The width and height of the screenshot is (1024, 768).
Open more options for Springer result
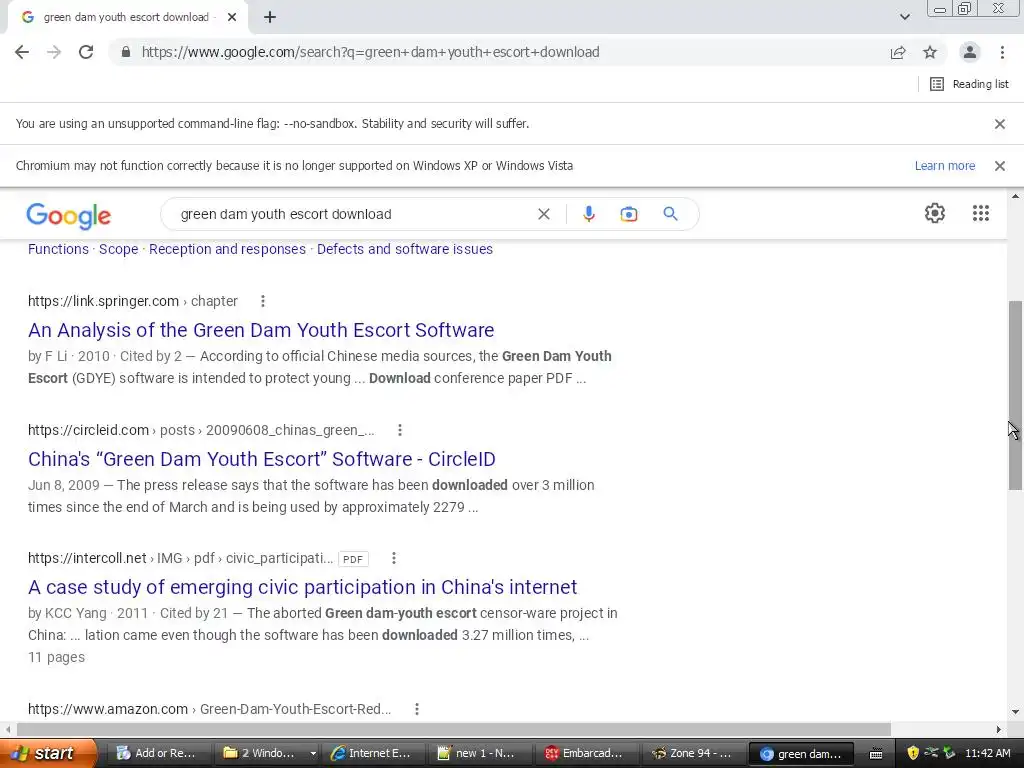pos(263,301)
